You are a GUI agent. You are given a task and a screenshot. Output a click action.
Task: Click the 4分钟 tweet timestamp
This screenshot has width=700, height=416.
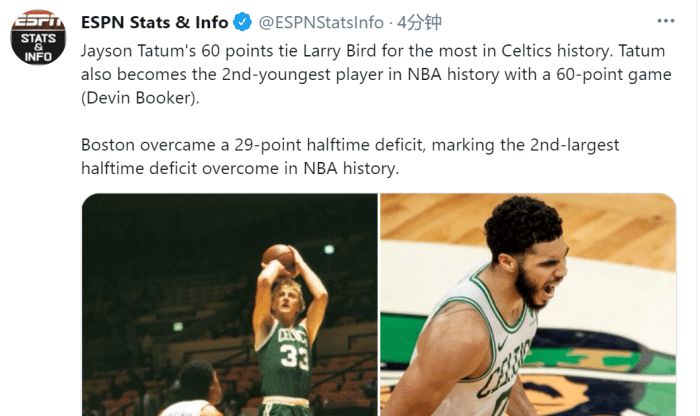[x=419, y=22]
